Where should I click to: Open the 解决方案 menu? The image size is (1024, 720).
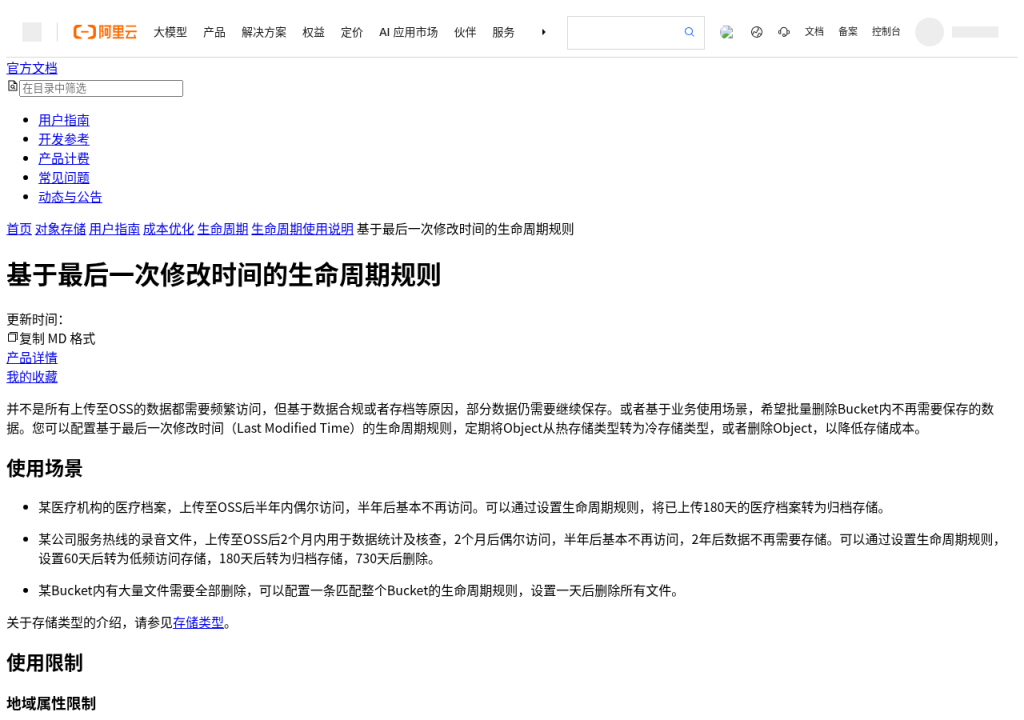pyautogui.click(x=264, y=32)
